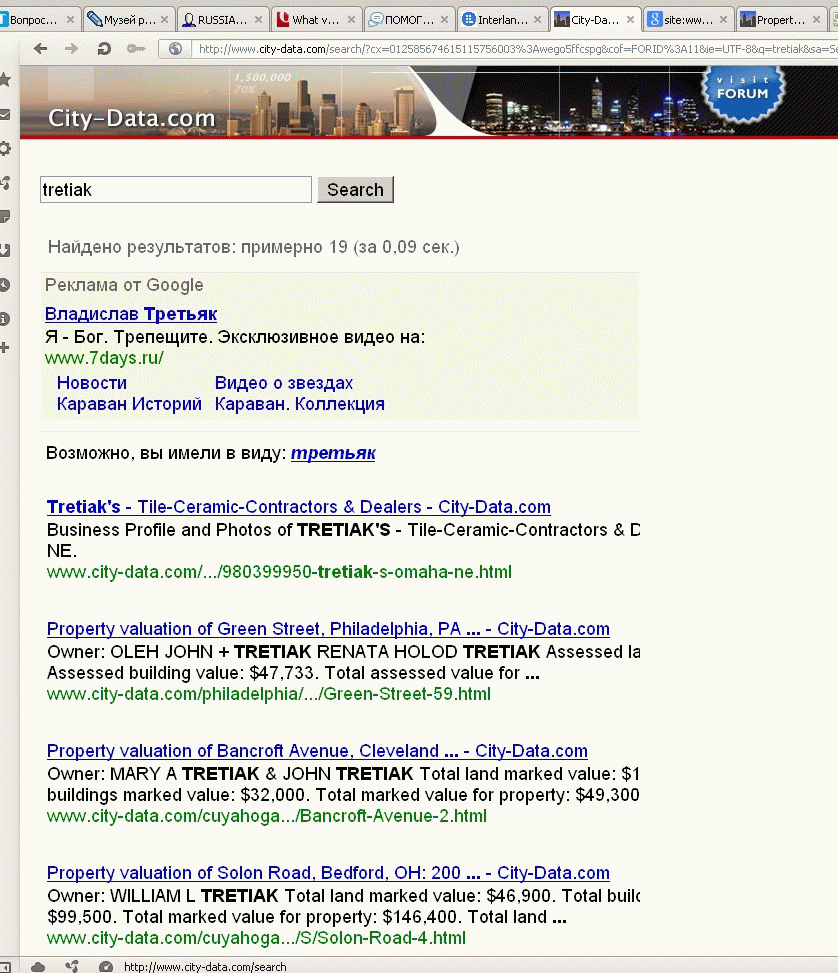The image size is (838, 973).
Task: Click the tretiak-s-omaha-ne.html green URL
Action: point(279,572)
